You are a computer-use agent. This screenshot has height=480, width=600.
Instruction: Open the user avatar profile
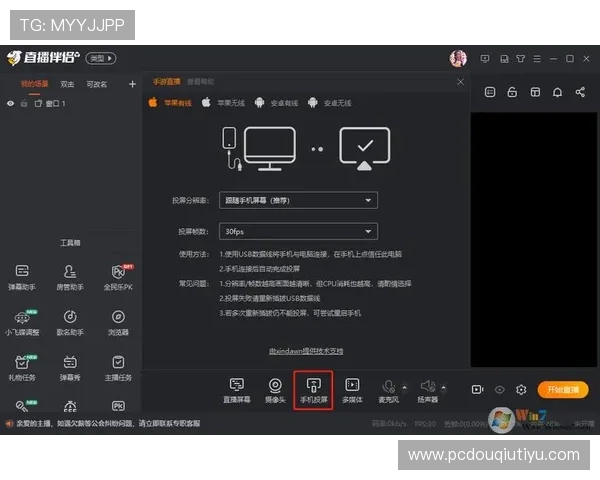click(458, 59)
